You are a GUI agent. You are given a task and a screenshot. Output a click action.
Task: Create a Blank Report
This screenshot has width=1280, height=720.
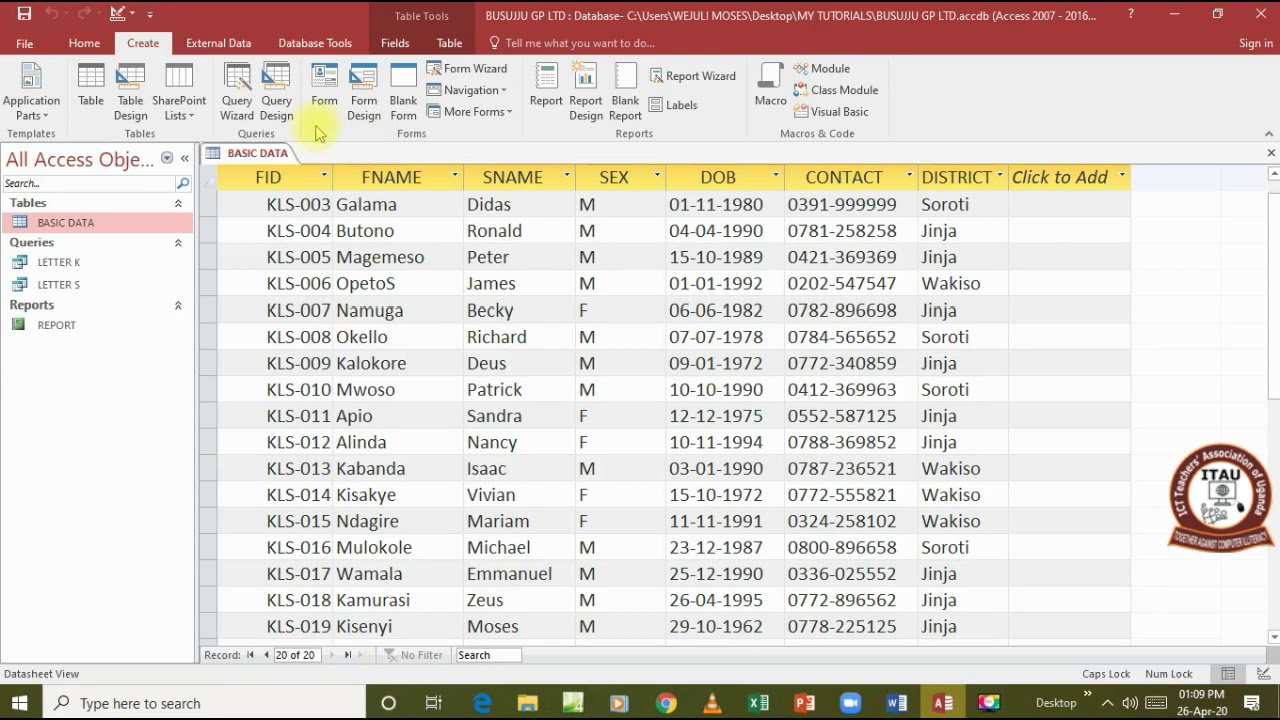point(625,92)
